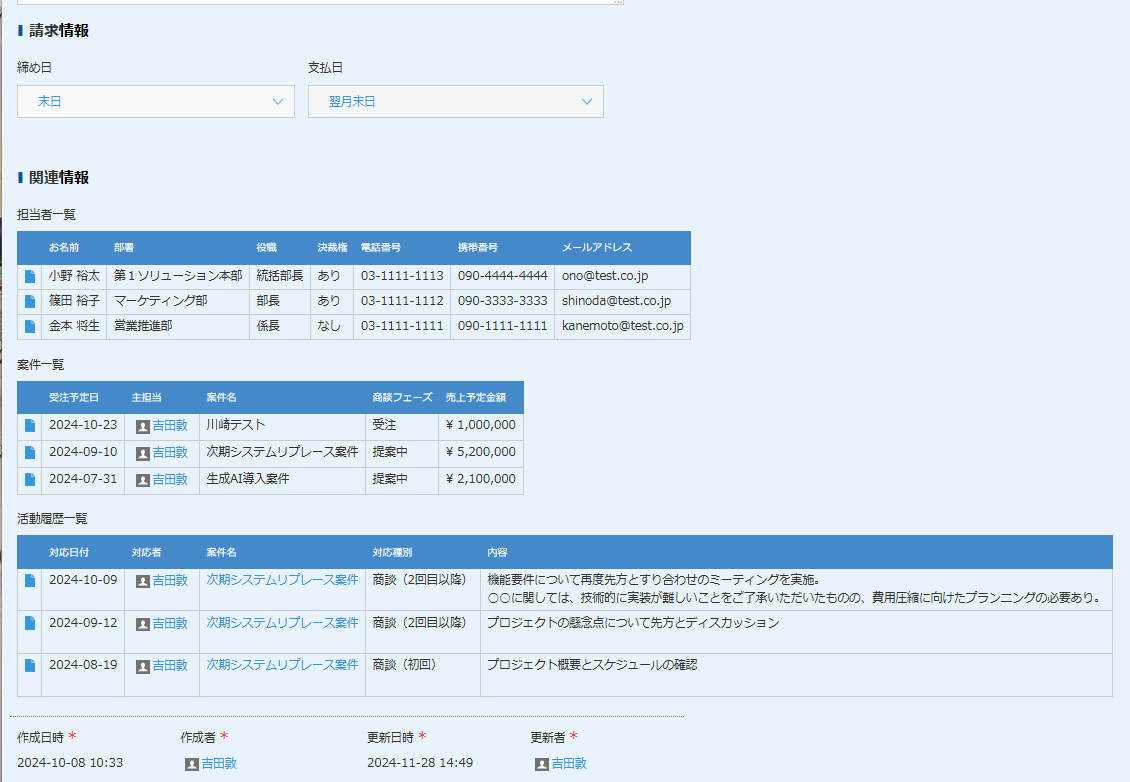The image size is (1130, 782).
Task: Open 吉田敦 link under 更新者
Action: (569, 763)
